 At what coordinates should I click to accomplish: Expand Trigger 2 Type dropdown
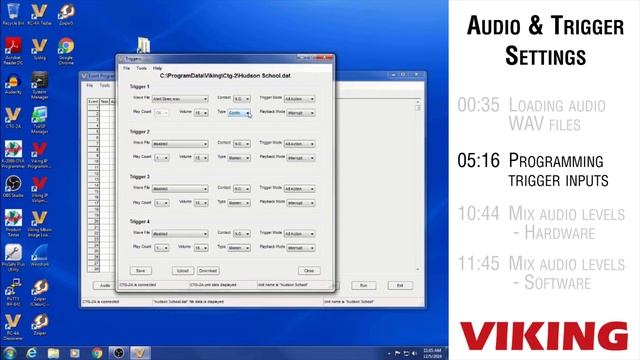click(x=239, y=158)
